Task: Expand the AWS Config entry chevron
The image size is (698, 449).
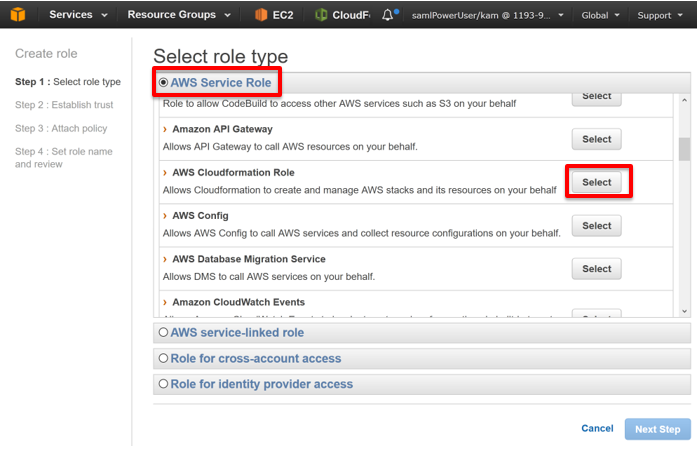Action: click(165, 216)
